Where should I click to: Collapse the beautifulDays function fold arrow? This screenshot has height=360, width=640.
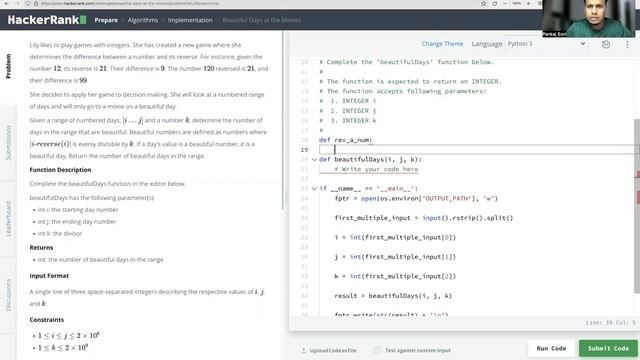point(314,160)
